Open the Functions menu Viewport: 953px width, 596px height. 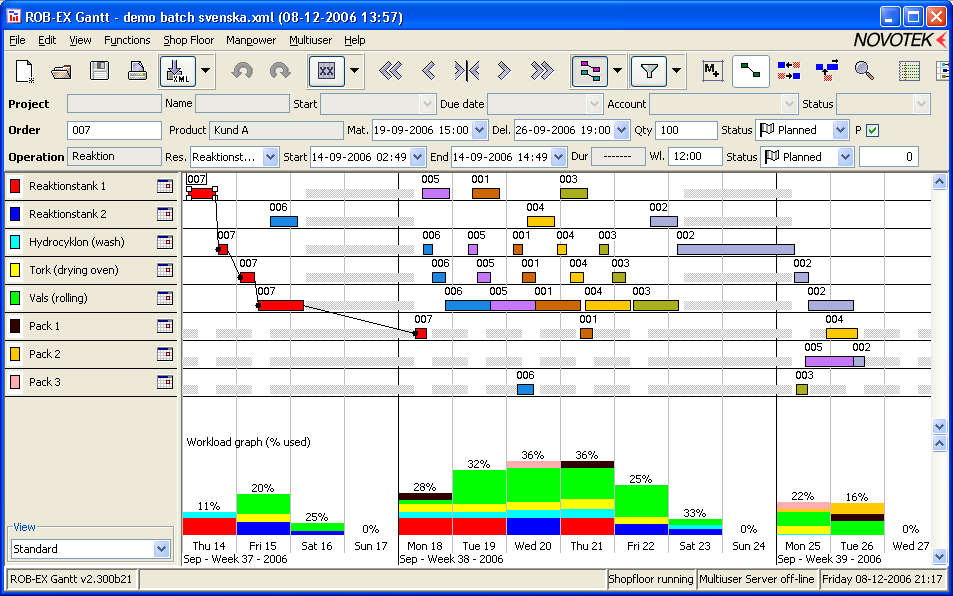pyautogui.click(x=127, y=40)
